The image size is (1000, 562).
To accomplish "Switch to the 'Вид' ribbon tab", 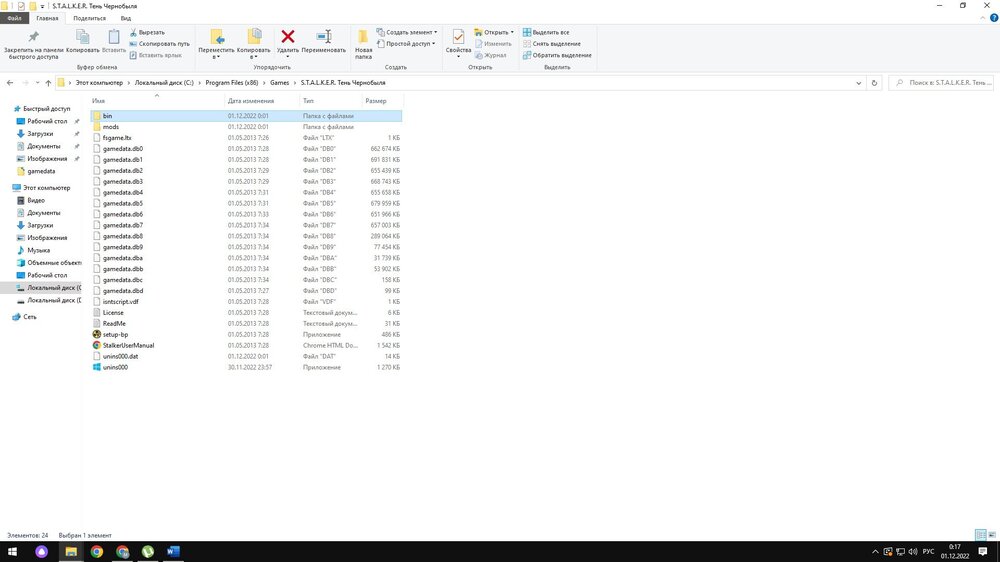I will click(125, 18).
